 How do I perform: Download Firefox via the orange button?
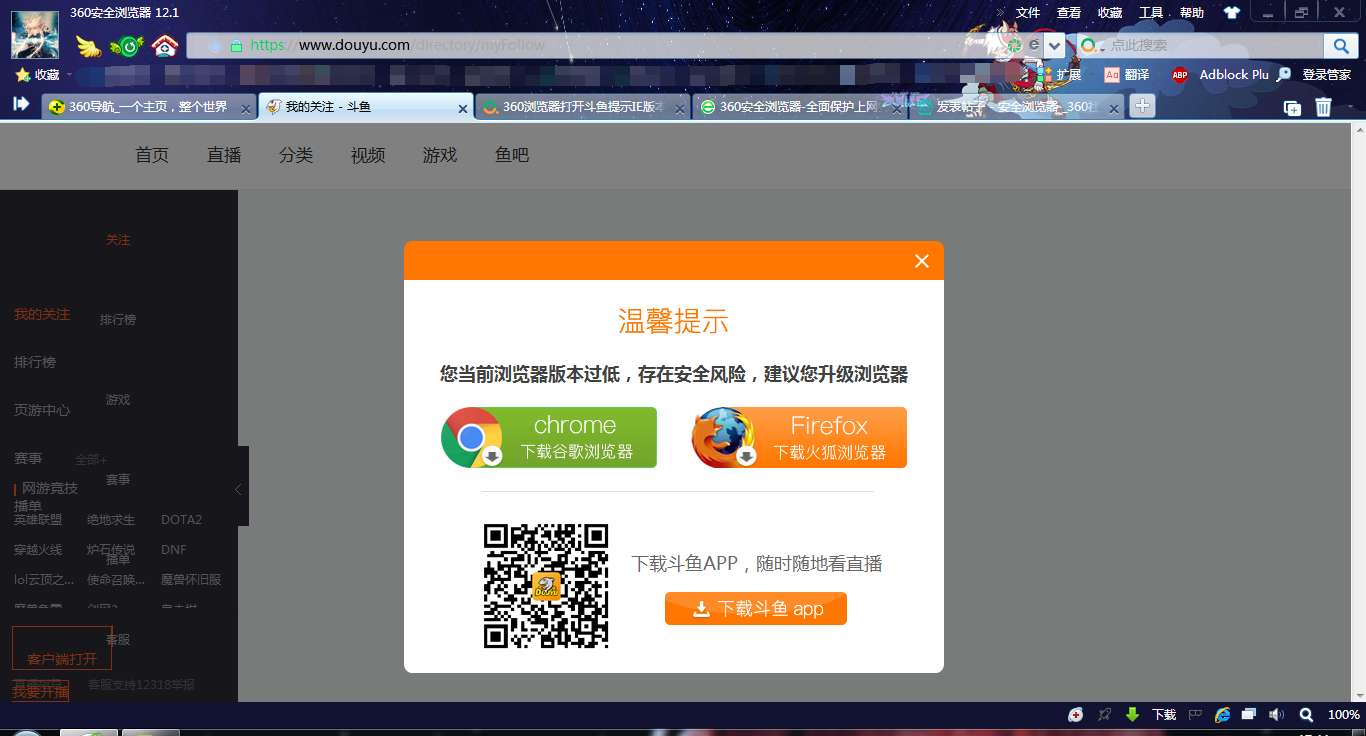pyautogui.click(x=799, y=438)
